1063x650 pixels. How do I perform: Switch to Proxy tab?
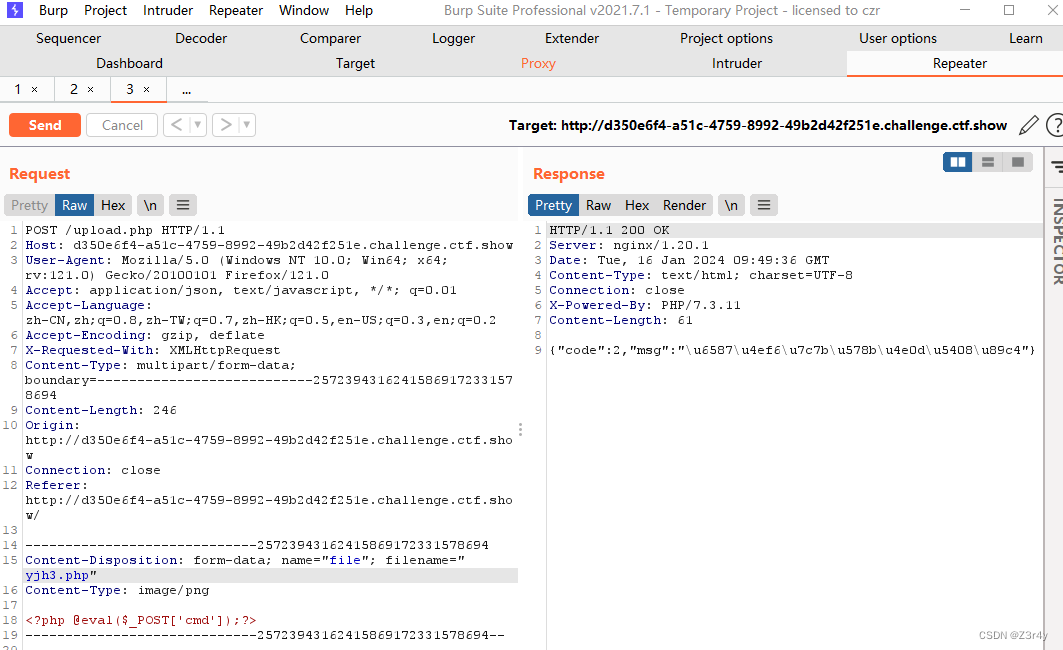coord(538,63)
